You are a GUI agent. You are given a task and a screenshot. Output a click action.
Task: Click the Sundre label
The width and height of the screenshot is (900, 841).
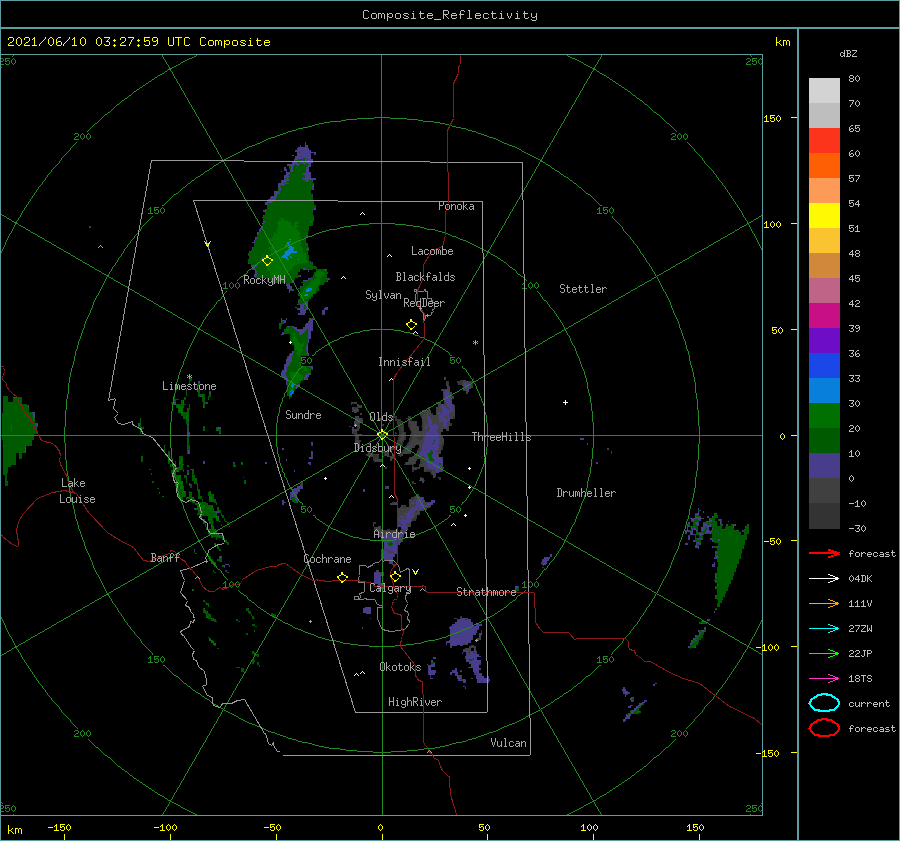(303, 414)
